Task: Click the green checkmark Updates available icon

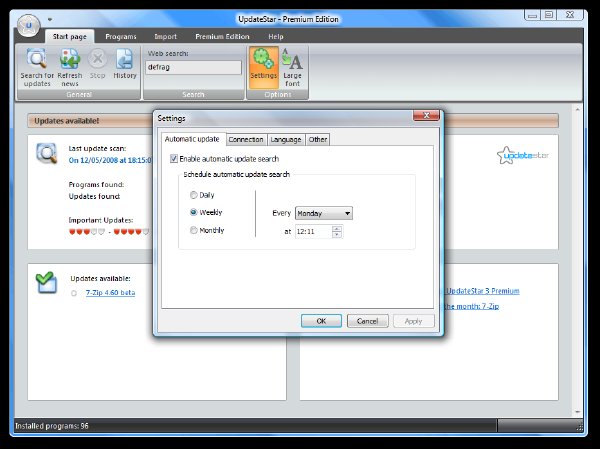Action: click(46, 283)
